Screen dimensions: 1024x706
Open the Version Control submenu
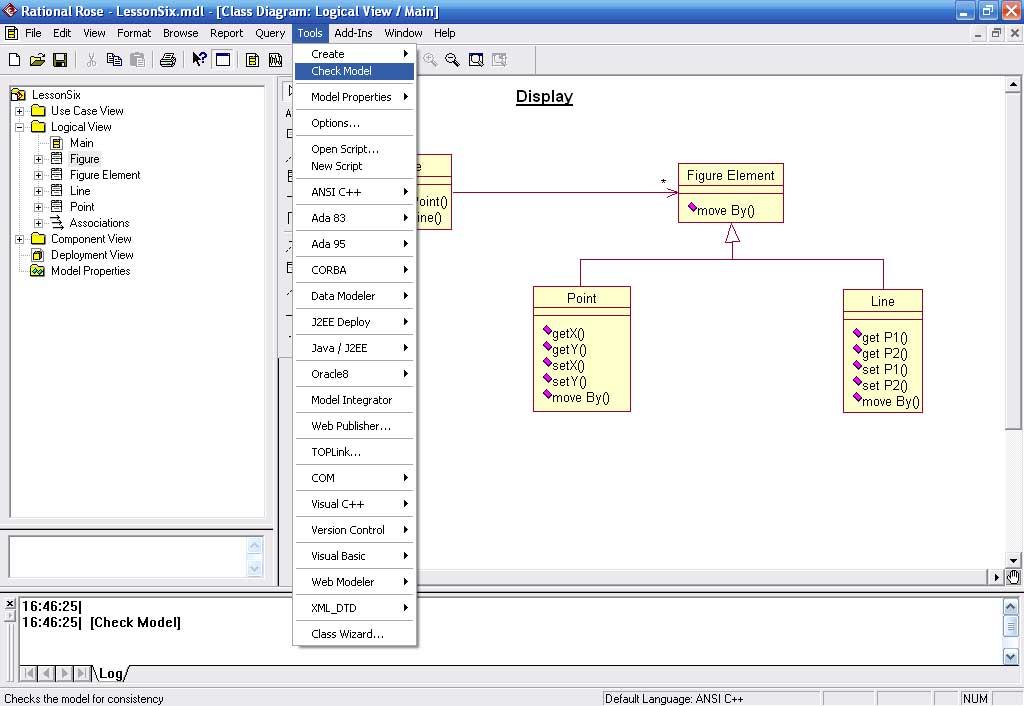click(355, 530)
